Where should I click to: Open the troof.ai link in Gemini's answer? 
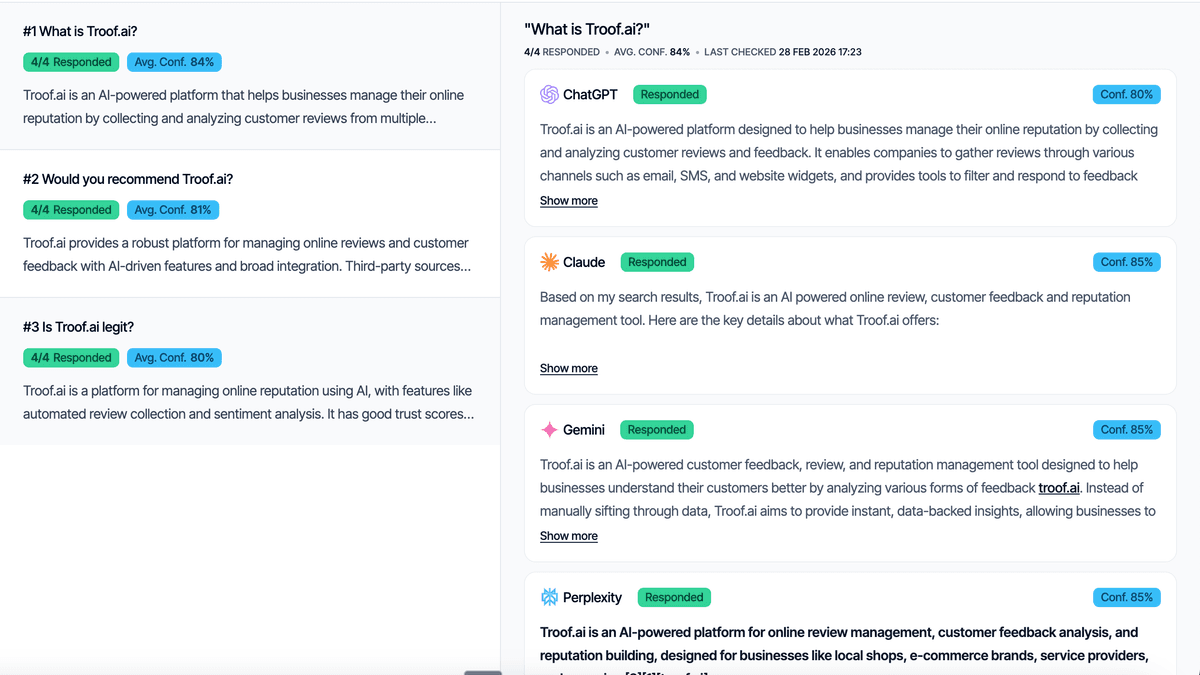coord(1059,487)
